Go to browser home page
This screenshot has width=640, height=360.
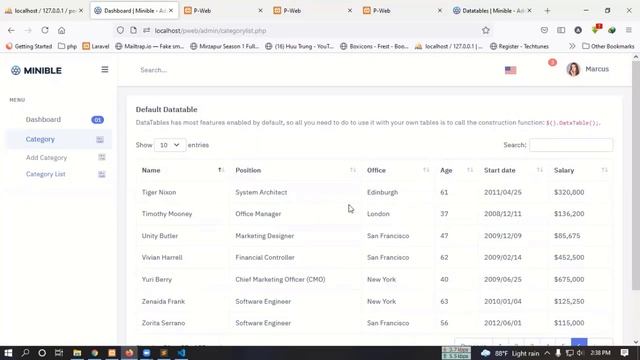[61, 30]
